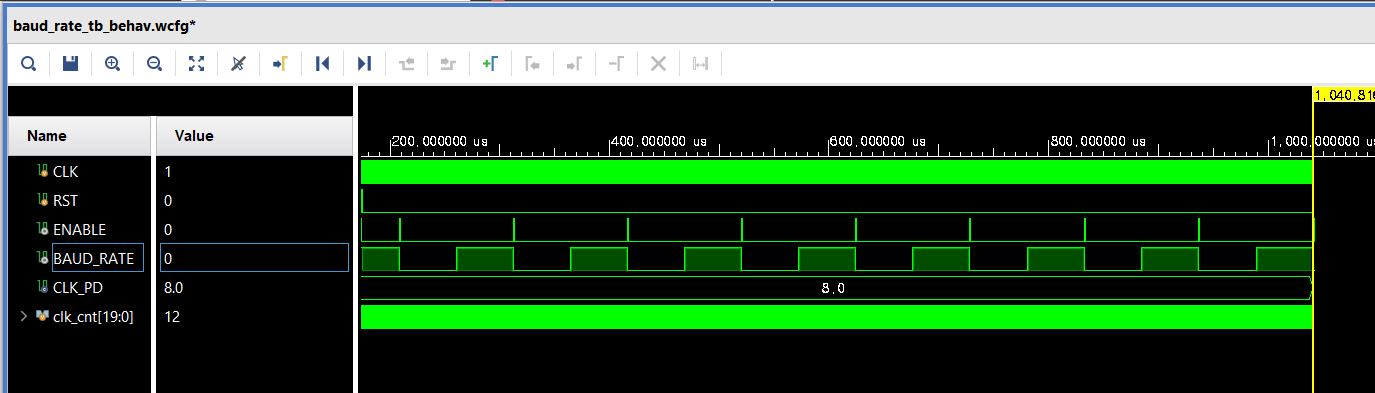Screen dimensions: 1375x393
Task: Open the waveform Search tool
Action: [x=29, y=64]
